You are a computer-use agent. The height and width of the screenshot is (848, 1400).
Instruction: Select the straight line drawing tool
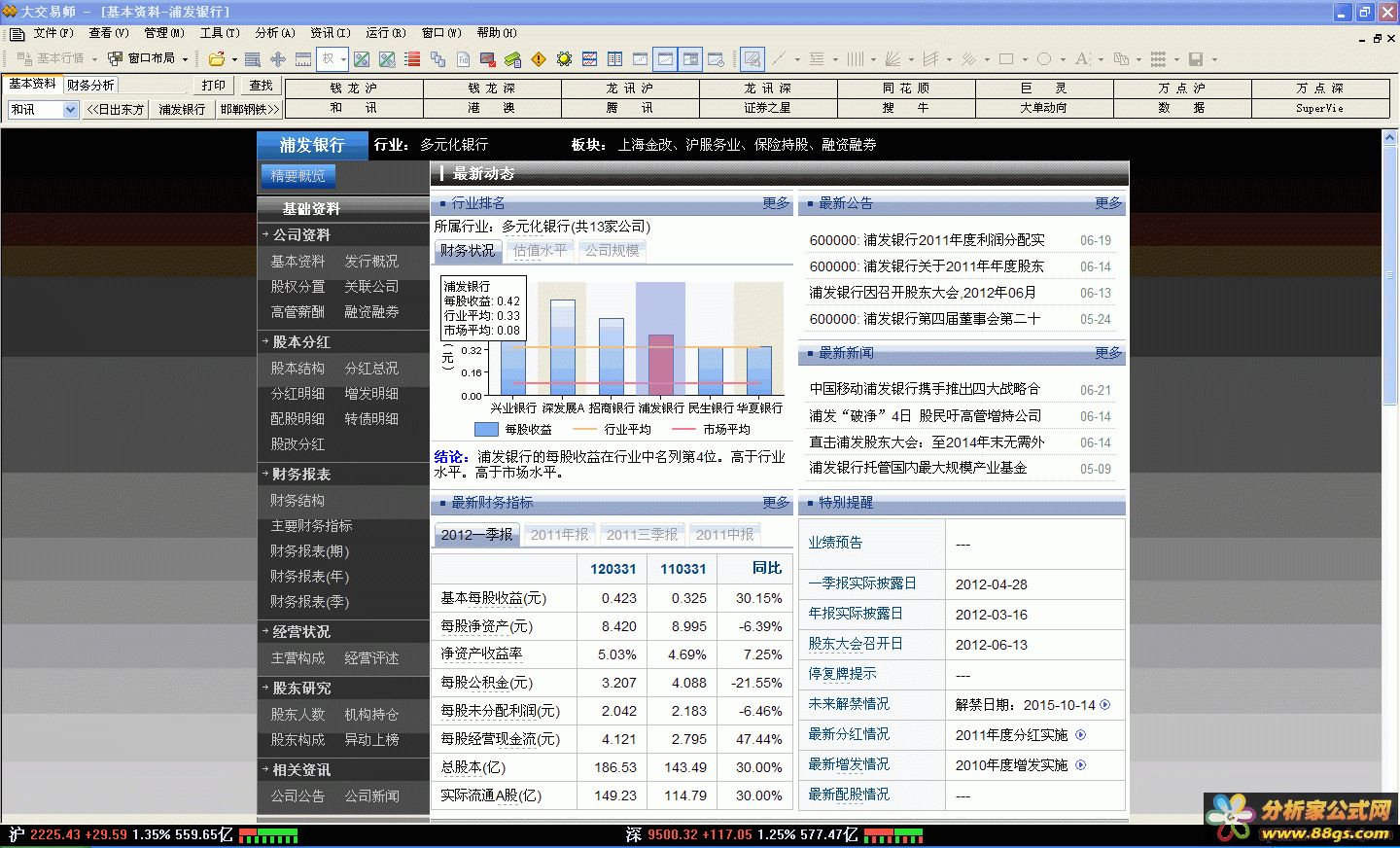[x=778, y=59]
